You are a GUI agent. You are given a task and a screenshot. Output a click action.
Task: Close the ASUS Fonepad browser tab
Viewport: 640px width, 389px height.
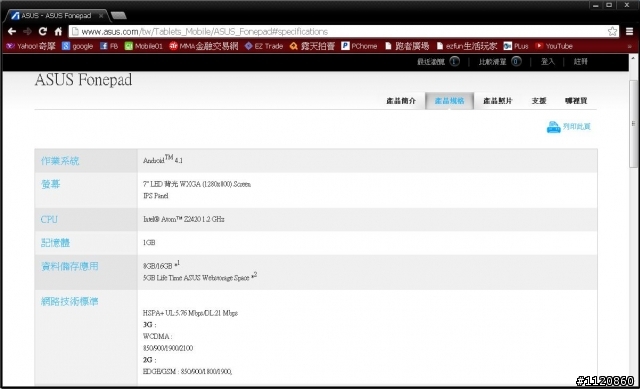(101, 16)
